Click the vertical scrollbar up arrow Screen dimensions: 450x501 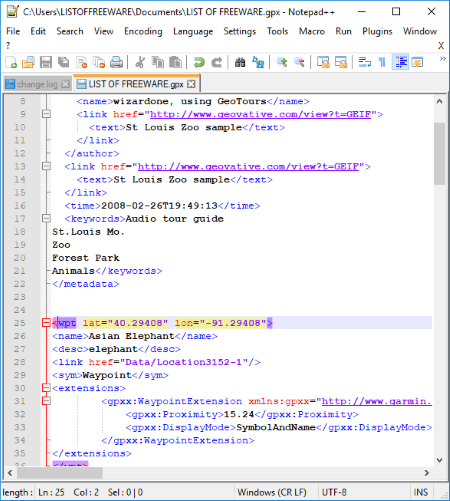coord(440,101)
